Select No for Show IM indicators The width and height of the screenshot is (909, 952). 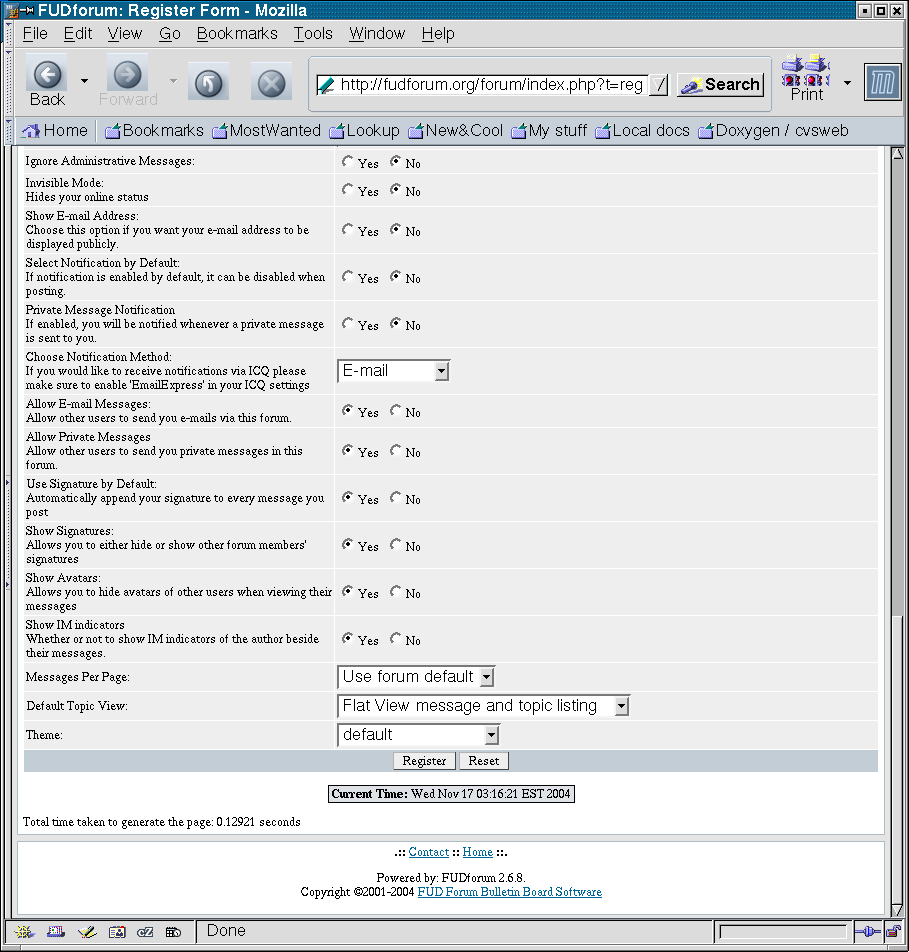(x=395, y=638)
